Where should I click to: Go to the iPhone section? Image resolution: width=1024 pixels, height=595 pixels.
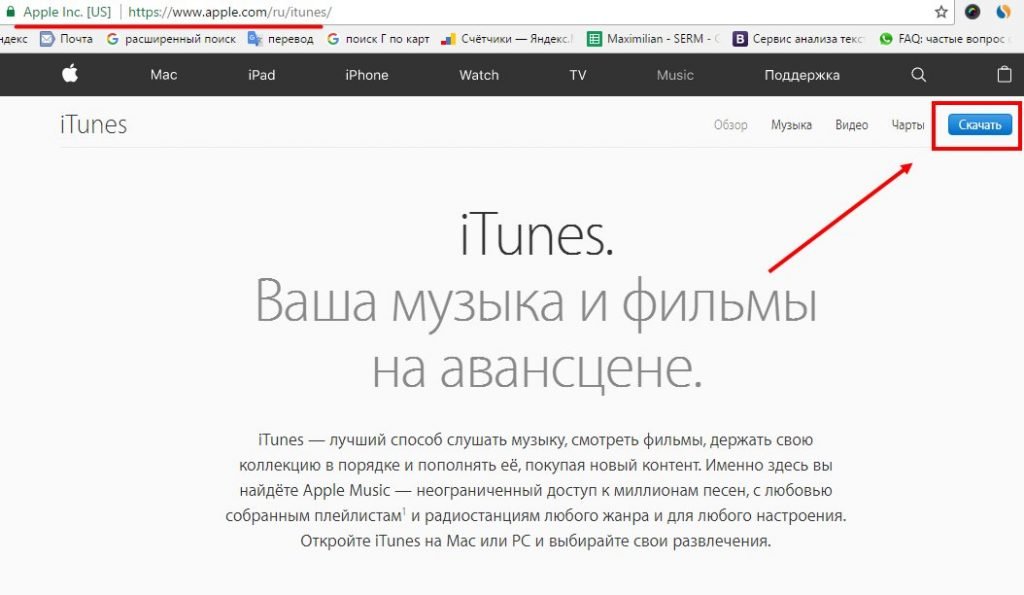pos(366,75)
